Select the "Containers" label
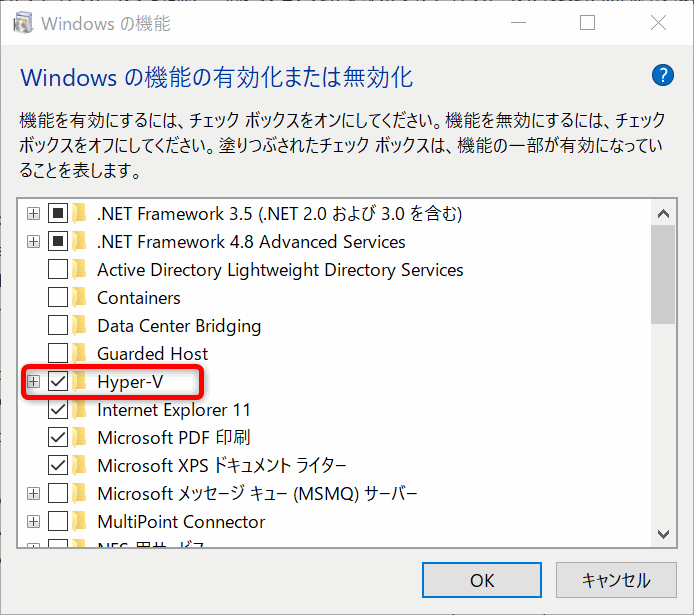This screenshot has height=615, width=694. (x=139, y=298)
